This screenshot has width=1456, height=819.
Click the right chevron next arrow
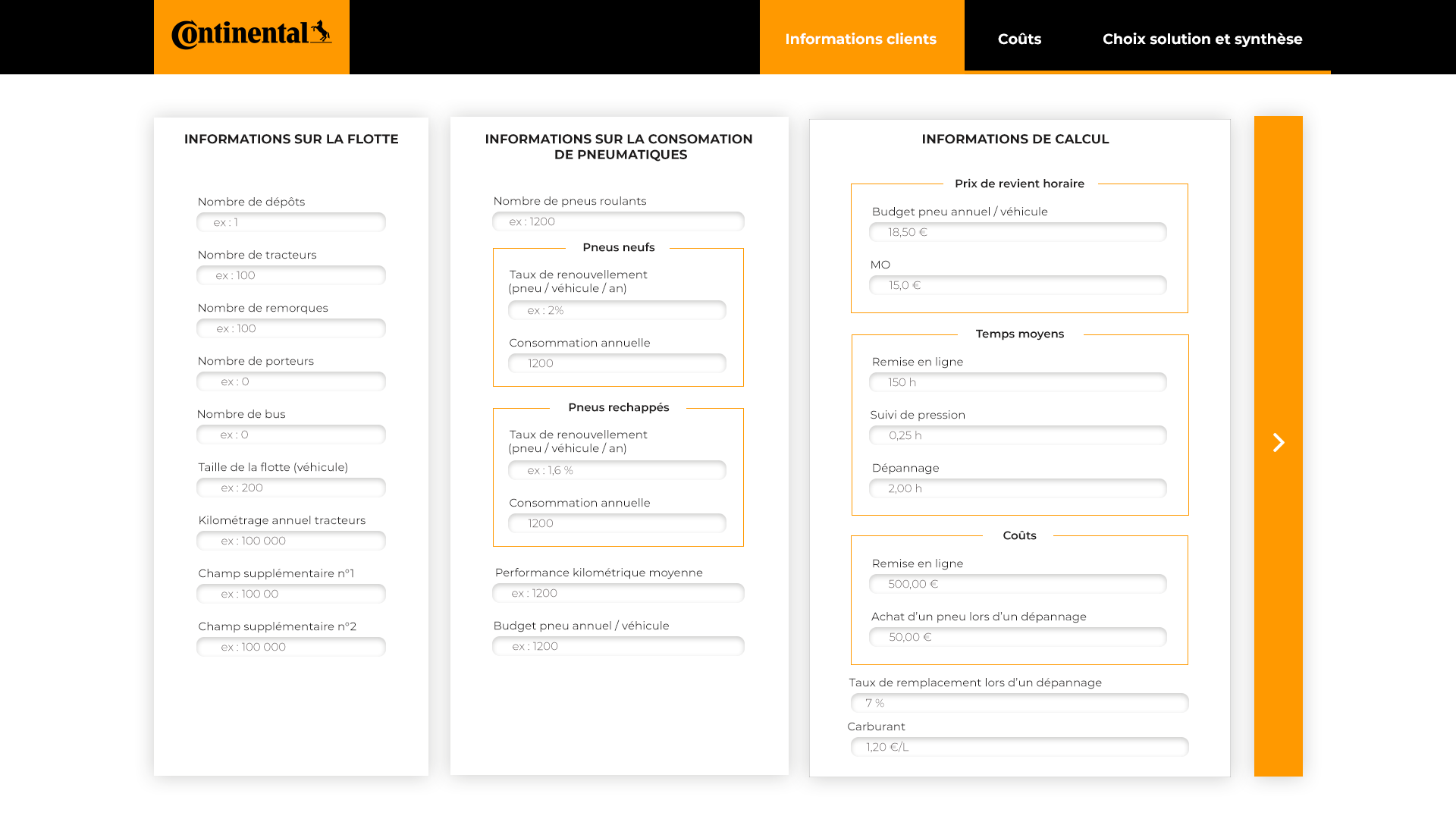(x=1278, y=443)
